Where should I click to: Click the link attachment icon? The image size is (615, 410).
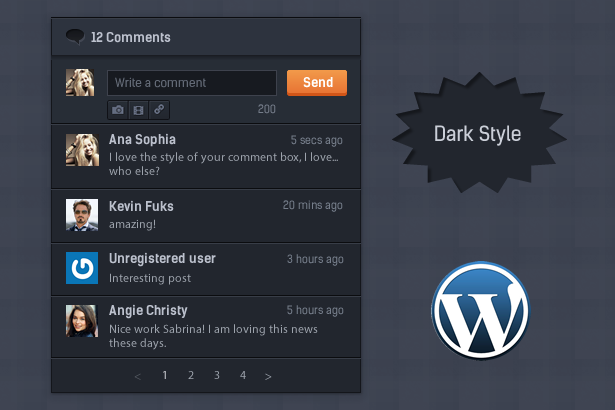tap(159, 110)
